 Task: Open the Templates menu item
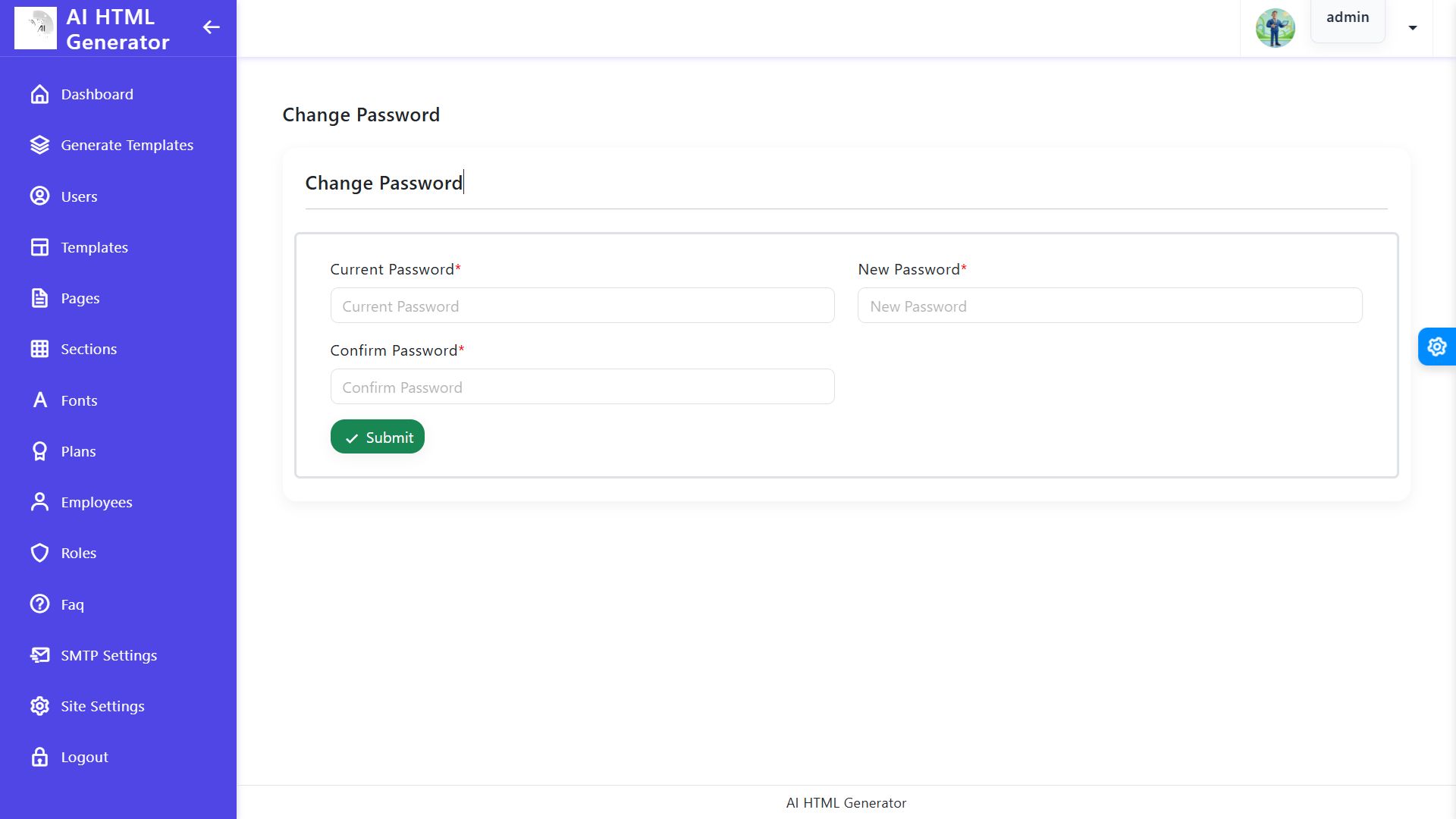pyautogui.click(x=94, y=247)
